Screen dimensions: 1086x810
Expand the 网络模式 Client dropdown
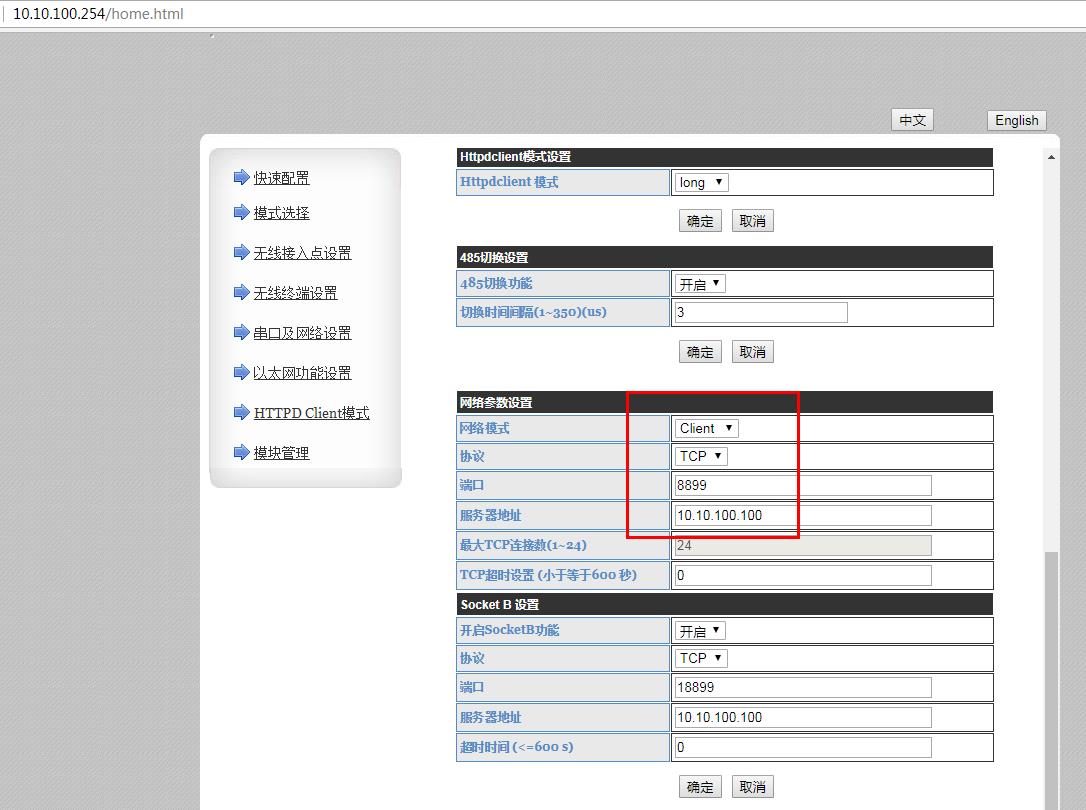(706, 428)
